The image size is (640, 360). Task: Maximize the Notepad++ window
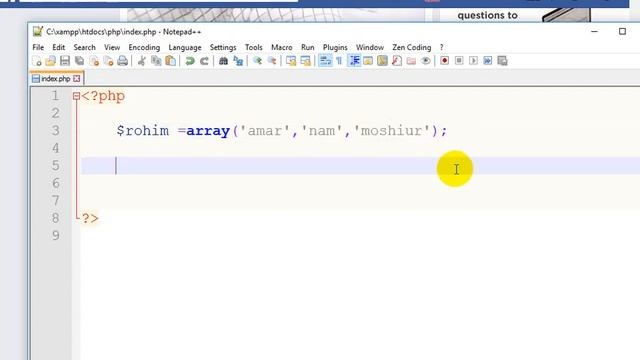point(622,31)
